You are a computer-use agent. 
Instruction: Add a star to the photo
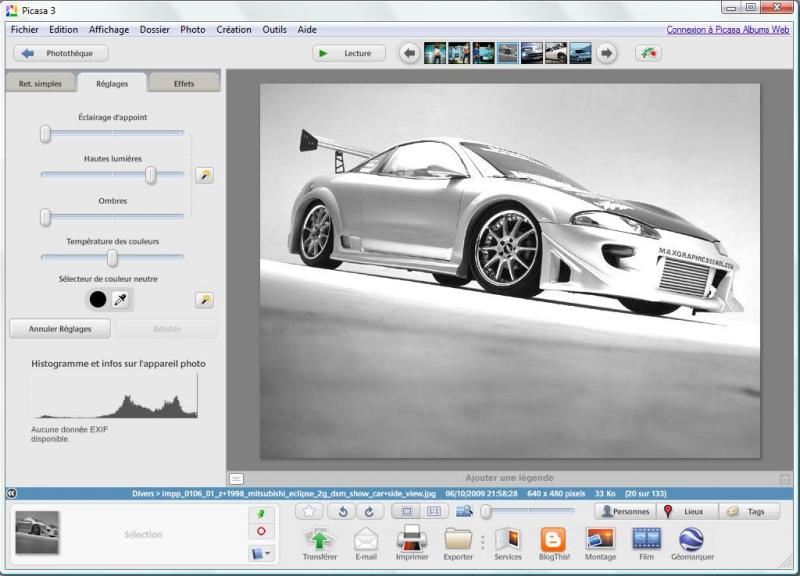309,511
